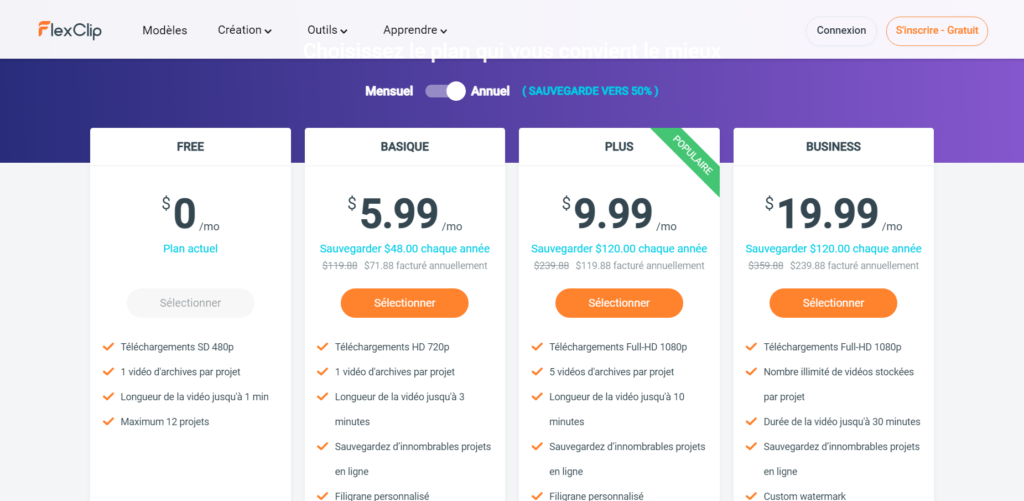
Task: Click S'inscrire - Gratuit button
Action: (936, 31)
